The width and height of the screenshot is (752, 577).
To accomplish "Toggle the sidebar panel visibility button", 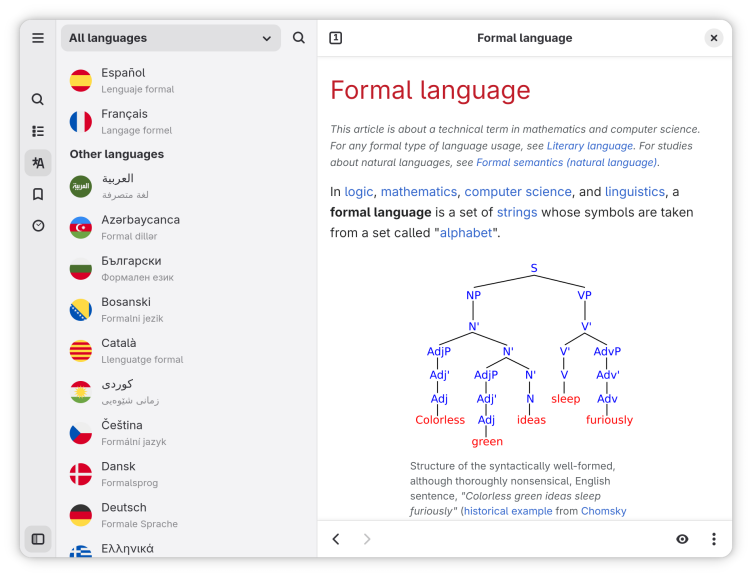I will pyautogui.click(x=38, y=539).
